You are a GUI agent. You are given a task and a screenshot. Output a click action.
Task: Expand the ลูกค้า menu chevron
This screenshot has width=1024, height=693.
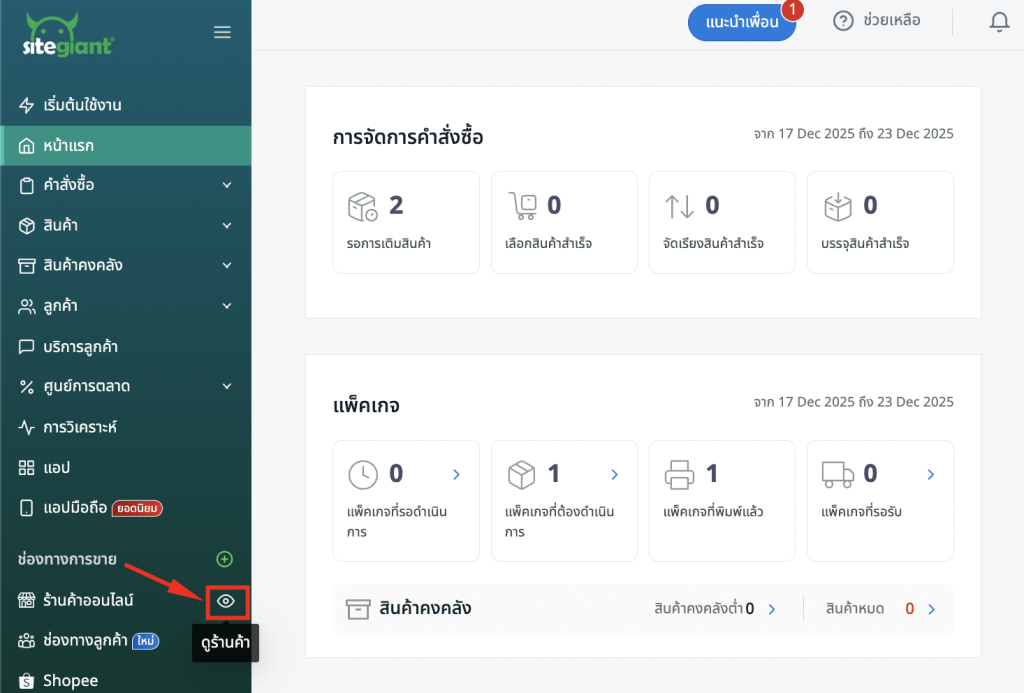pyautogui.click(x=227, y=306)
